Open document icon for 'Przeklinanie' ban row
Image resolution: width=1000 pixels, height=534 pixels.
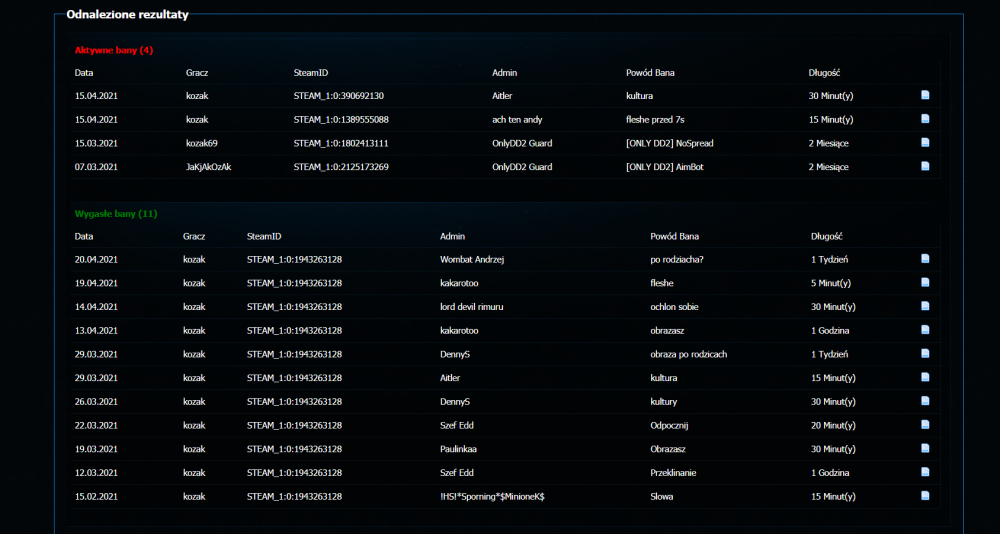(925, 472)
